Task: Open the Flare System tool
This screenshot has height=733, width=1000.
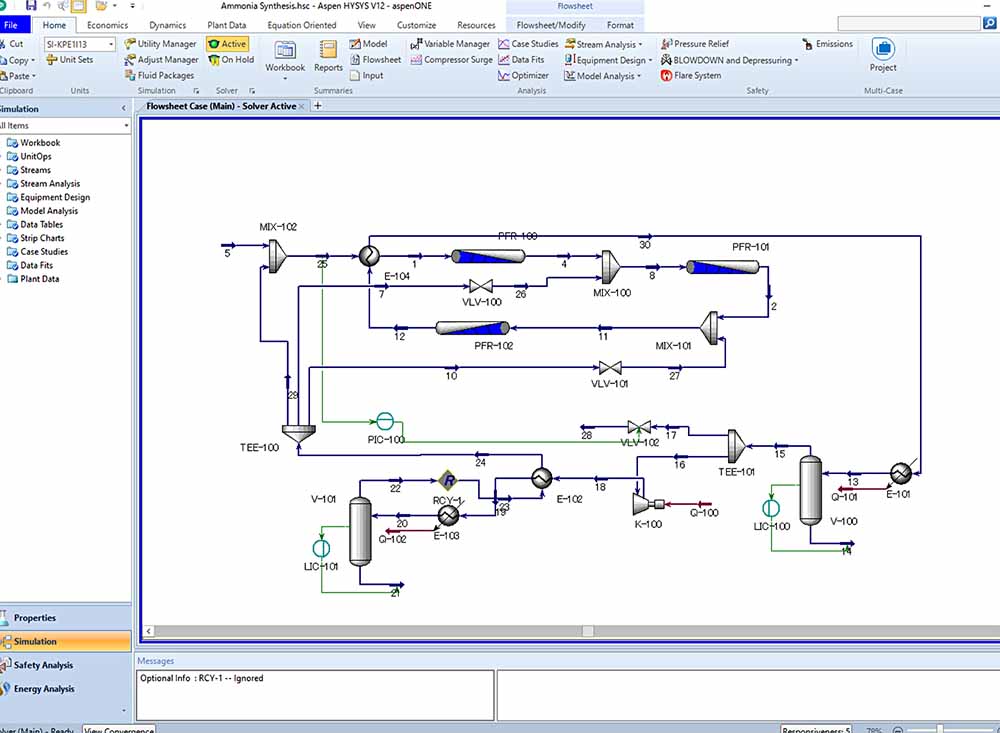Action: coord(691,75)
